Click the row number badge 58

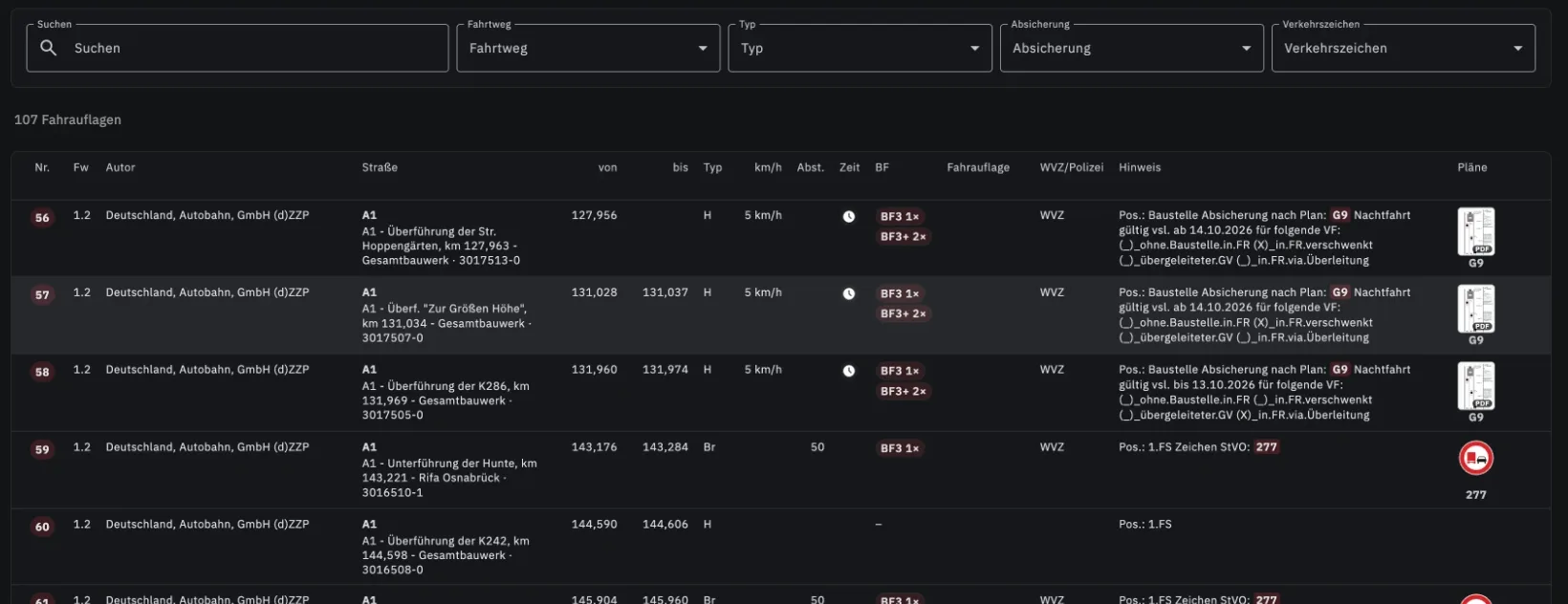pos(42,373)
